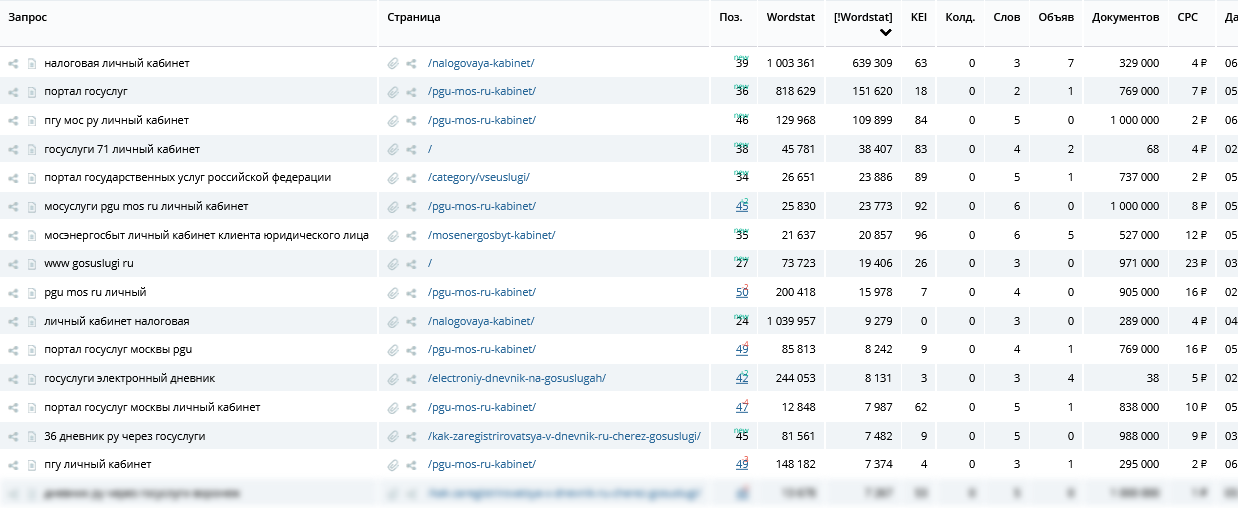Click paperclip icon next to /electroniy-dnevnik-na-gosuslugah/
Viewport: 1238px width, 508px height.
coord(393,379)
